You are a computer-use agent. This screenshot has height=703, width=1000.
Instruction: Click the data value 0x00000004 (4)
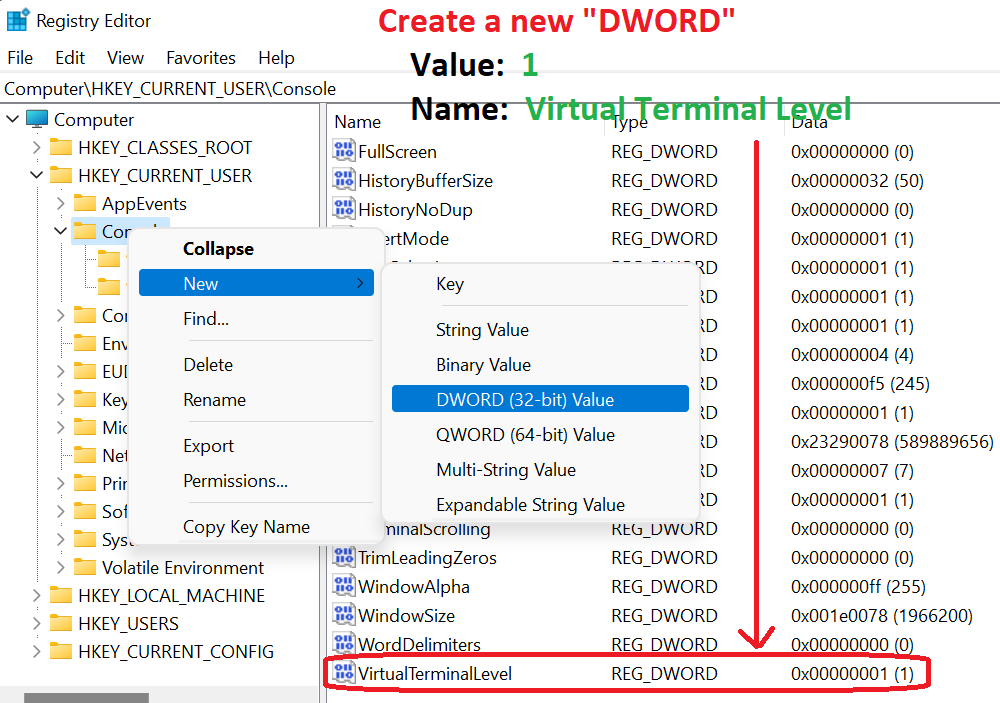(852, 355)
